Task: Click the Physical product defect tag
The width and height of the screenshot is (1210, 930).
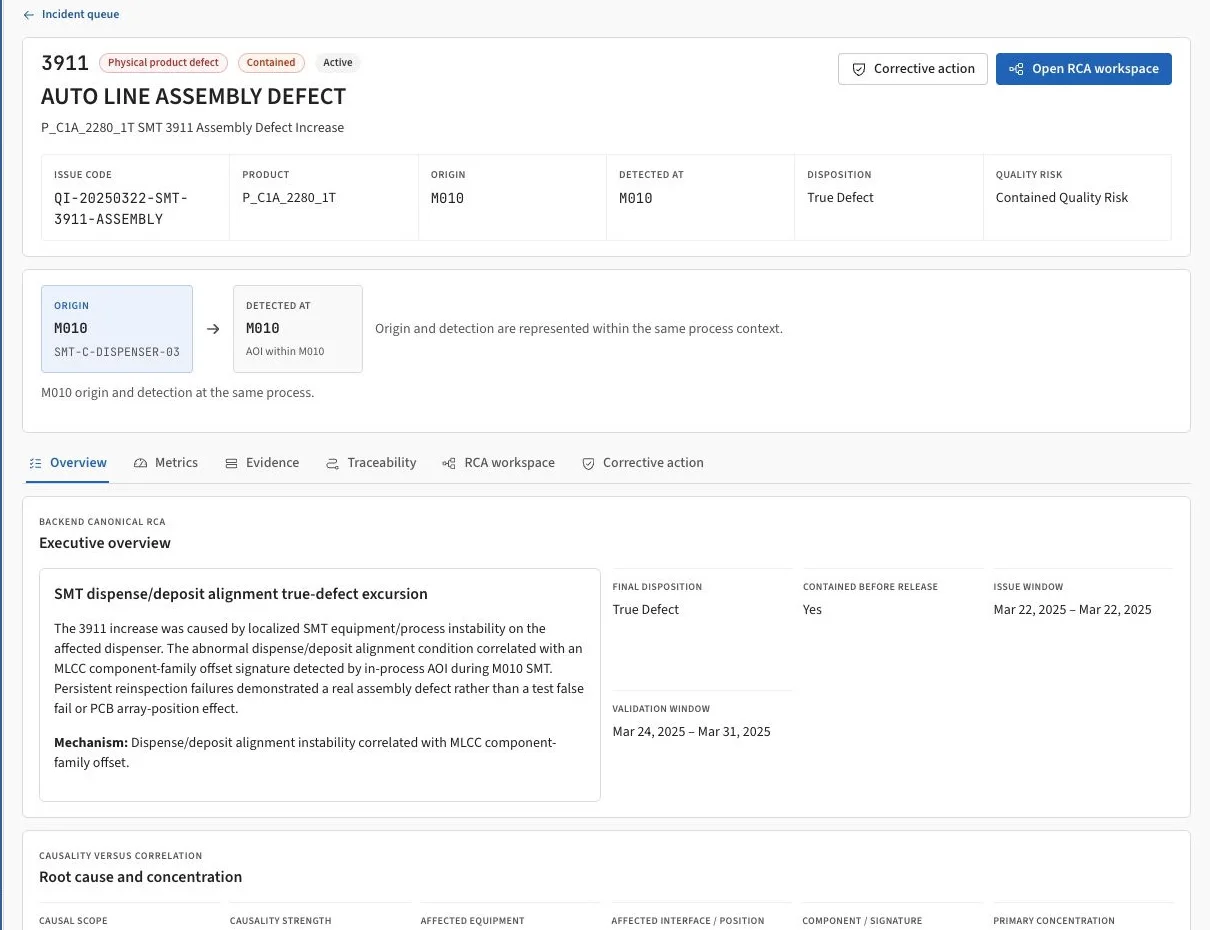Action: coord(163,62)
